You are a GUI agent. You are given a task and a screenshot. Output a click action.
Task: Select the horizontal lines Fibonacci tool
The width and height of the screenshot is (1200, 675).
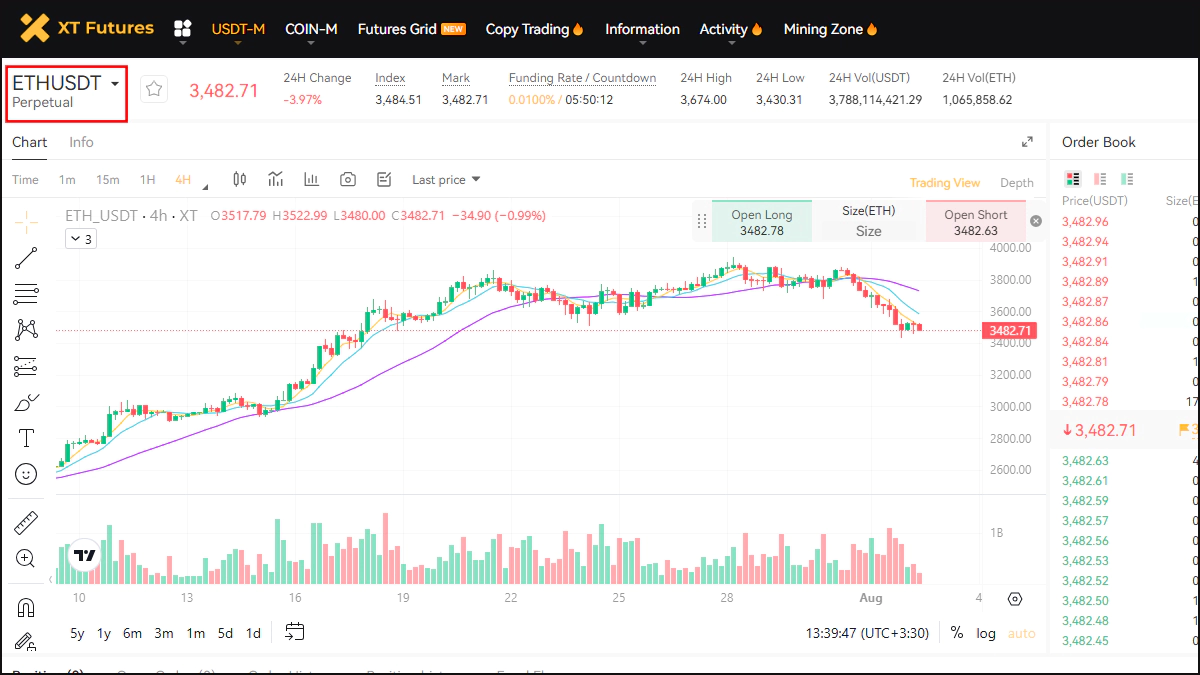(x=26, y=294)
